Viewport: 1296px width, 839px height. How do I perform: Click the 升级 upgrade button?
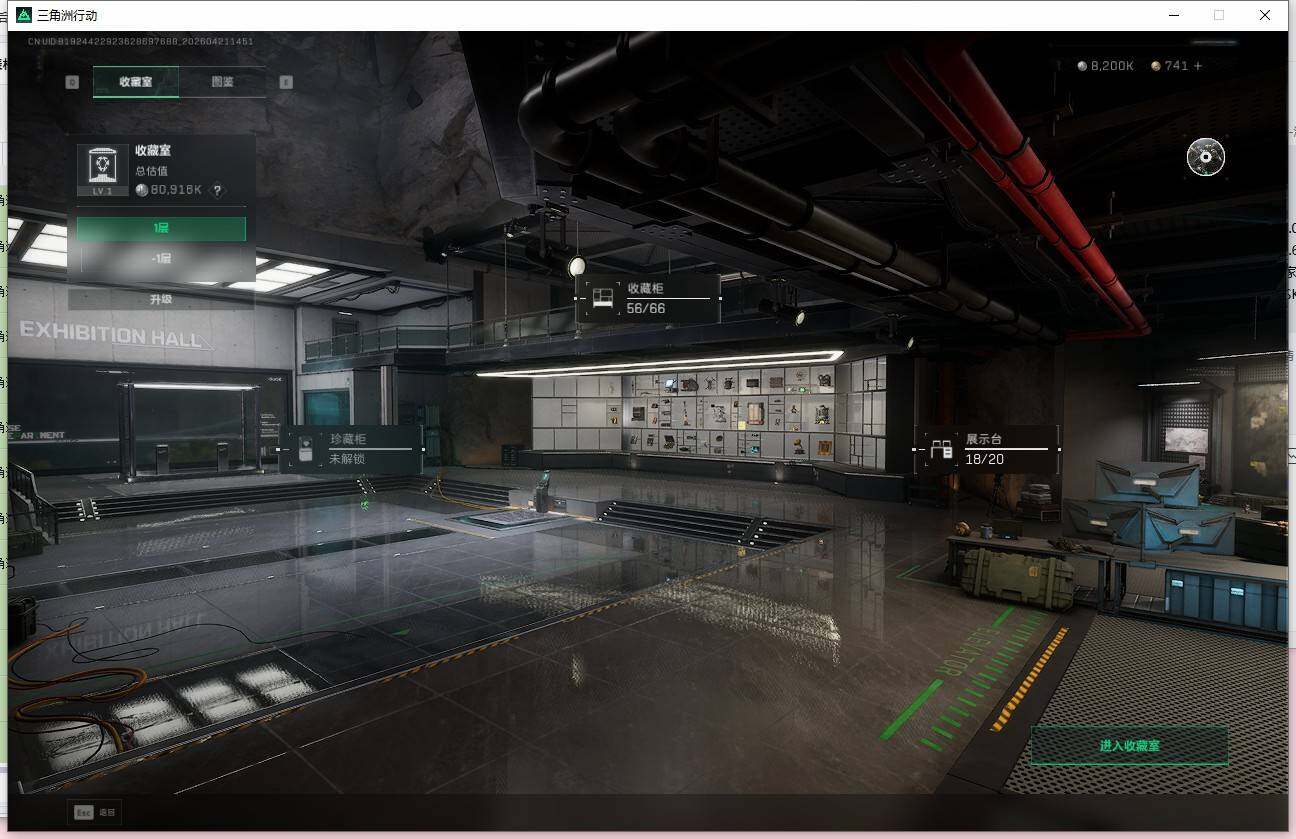[x=161, y=299]
